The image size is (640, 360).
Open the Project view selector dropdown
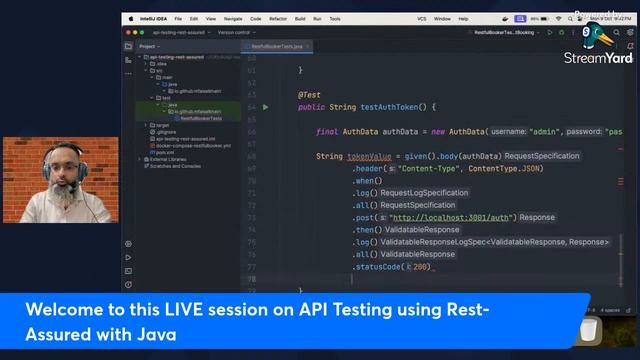[149, 47]
